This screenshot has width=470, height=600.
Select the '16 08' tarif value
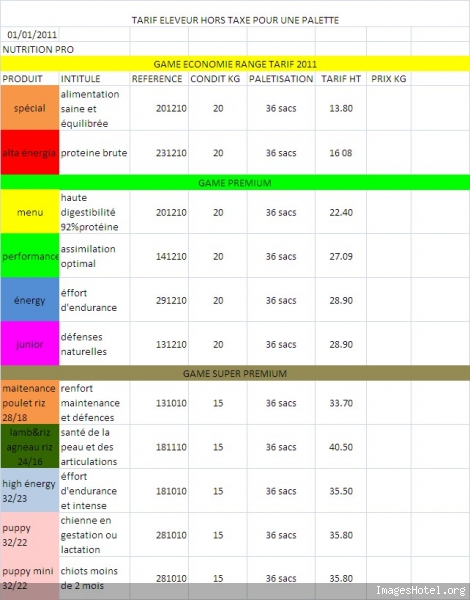click(x=341, y=153)
